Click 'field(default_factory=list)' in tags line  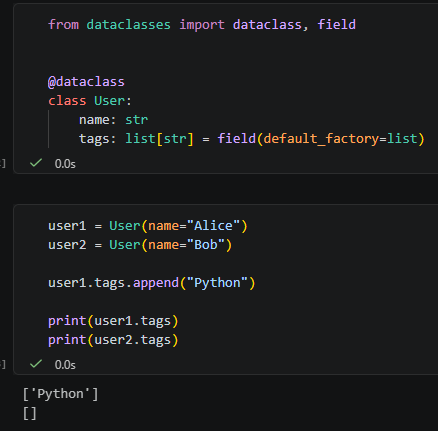point(321,139)
